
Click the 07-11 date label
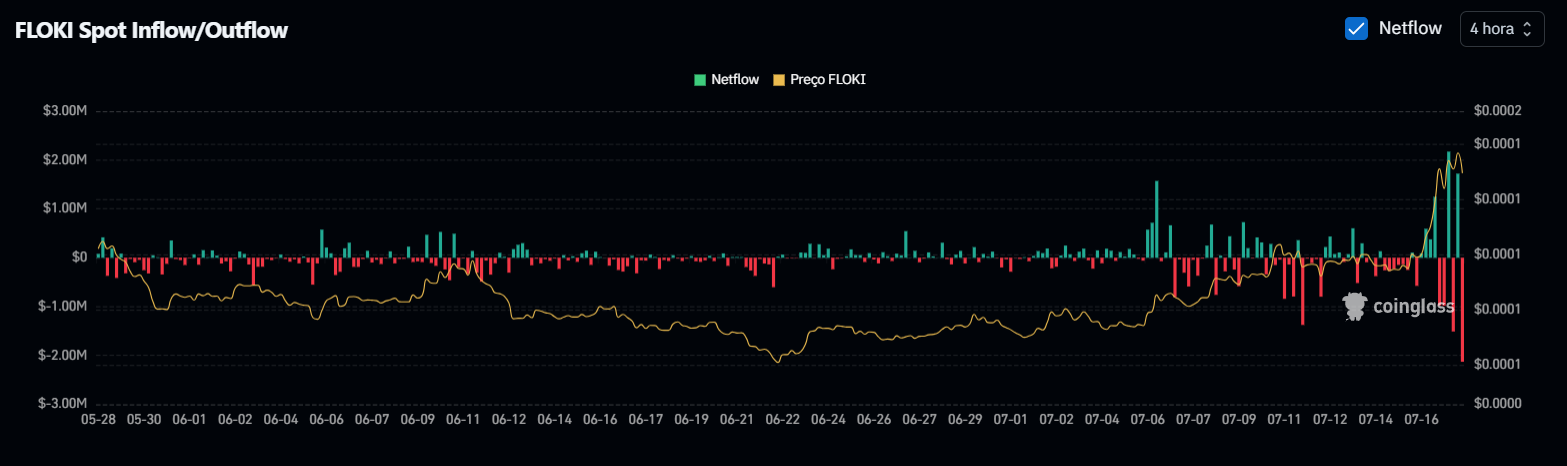1285,420
